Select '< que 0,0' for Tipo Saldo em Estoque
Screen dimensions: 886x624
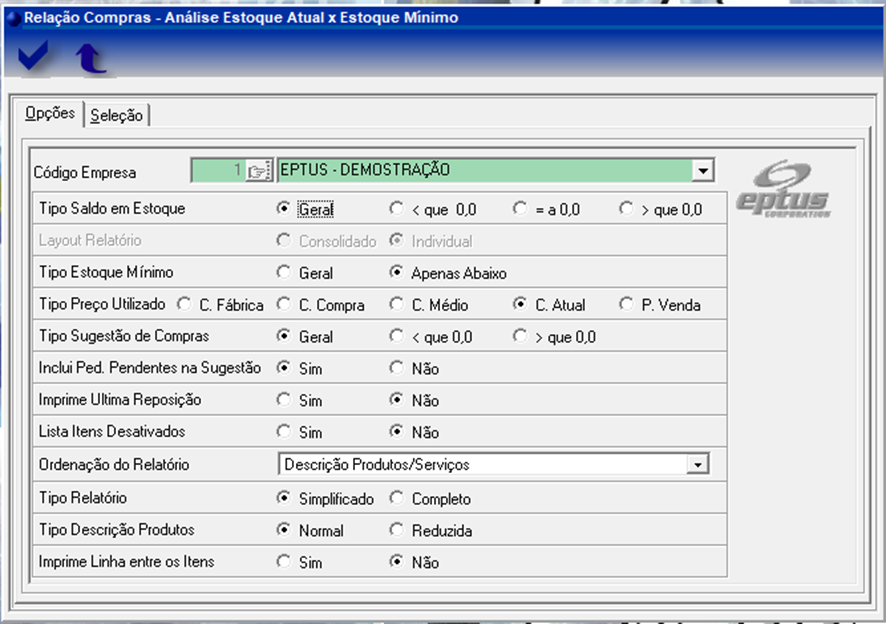pos(396,210)
